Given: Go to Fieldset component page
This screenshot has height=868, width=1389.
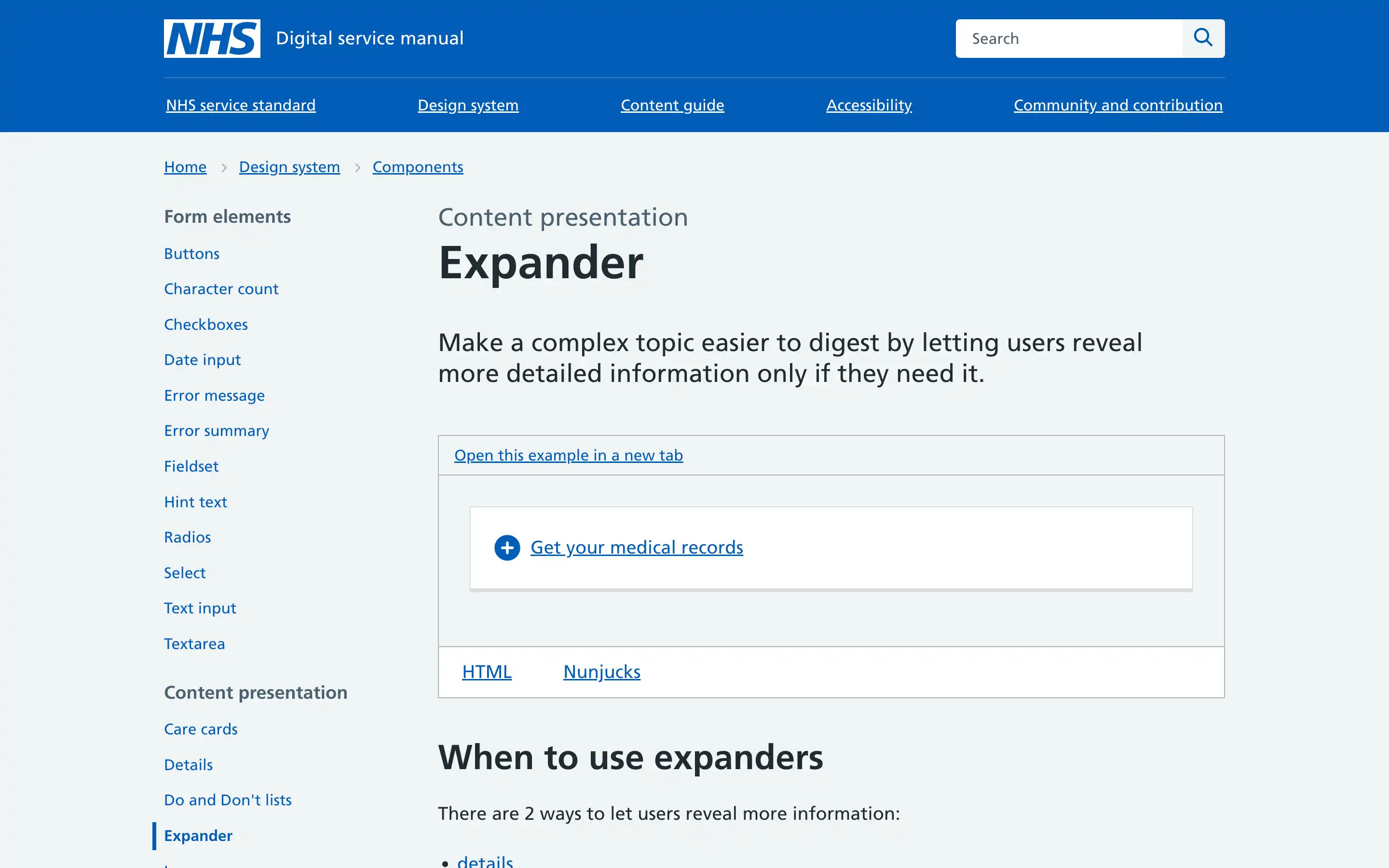Looking at the screenshot, I should pos(191,466).
